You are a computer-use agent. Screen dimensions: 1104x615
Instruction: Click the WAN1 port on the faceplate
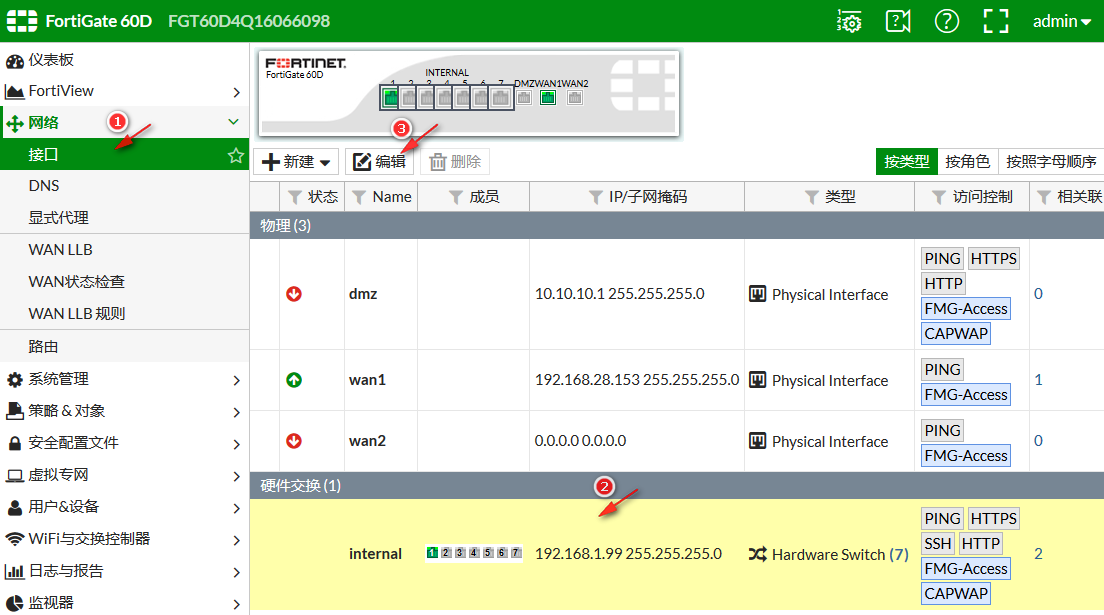pyautogui.click(x=548, y=98)
